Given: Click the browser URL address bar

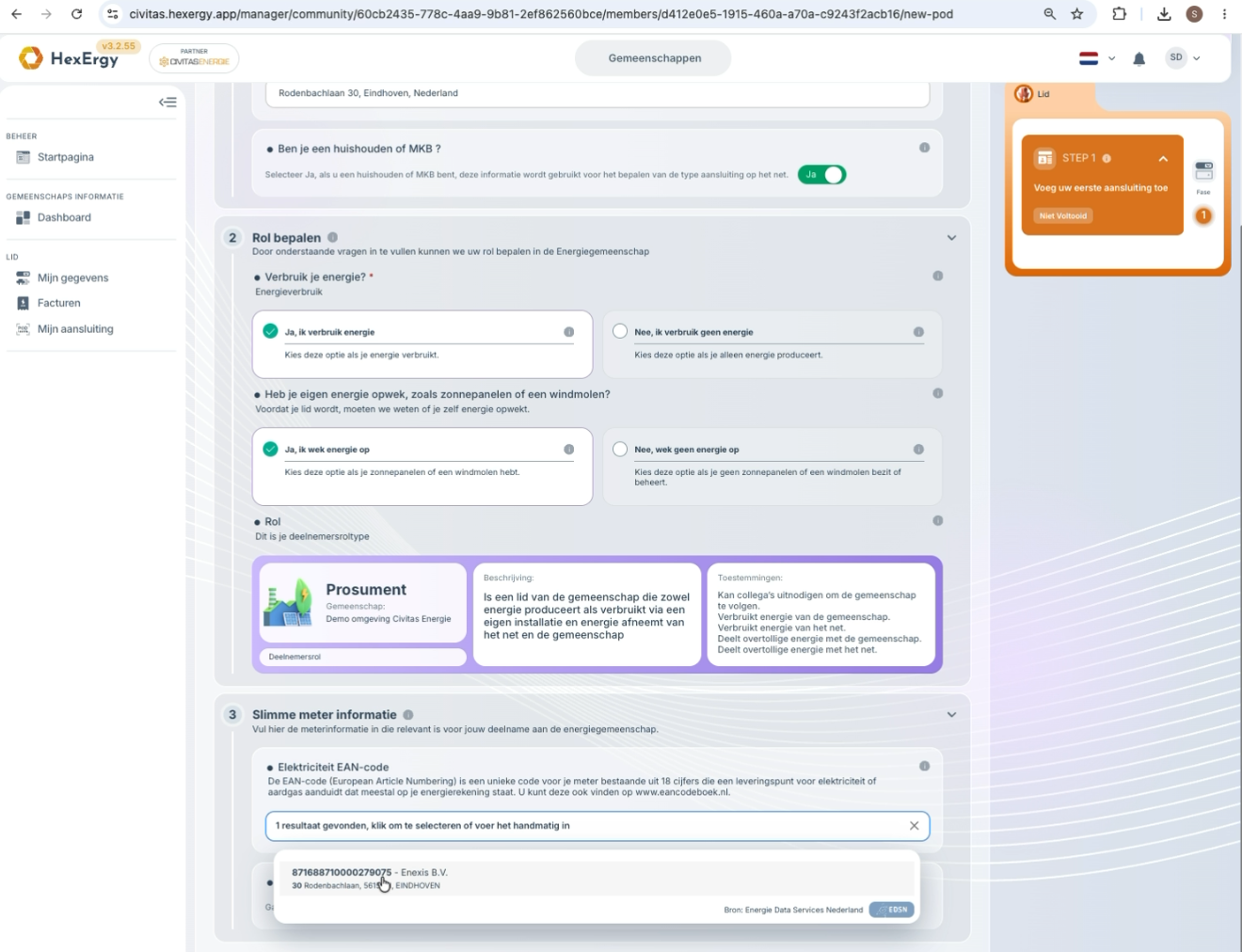Looking at the screenshot, I should tap(541, 14).
